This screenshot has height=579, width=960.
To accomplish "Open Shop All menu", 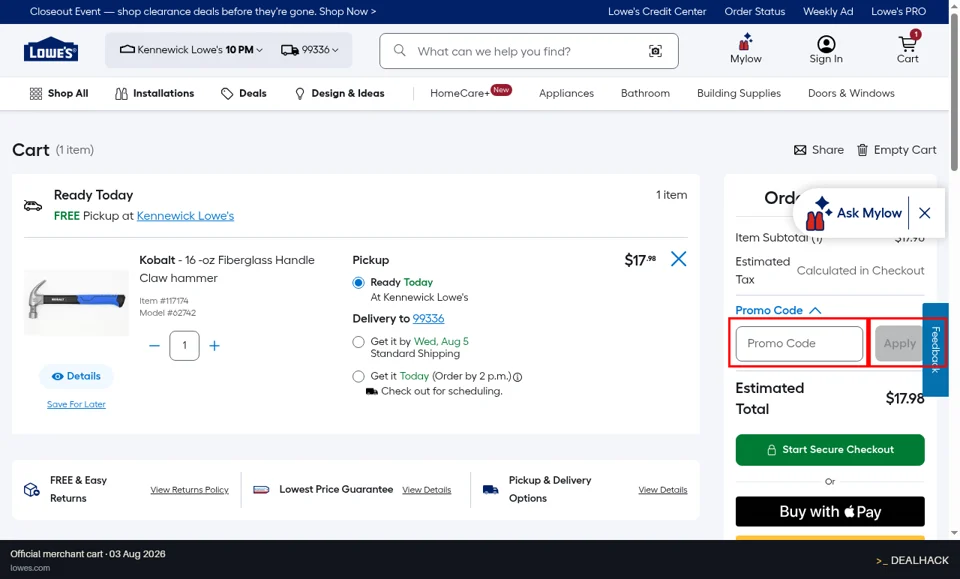I will [x=59, y=94].
